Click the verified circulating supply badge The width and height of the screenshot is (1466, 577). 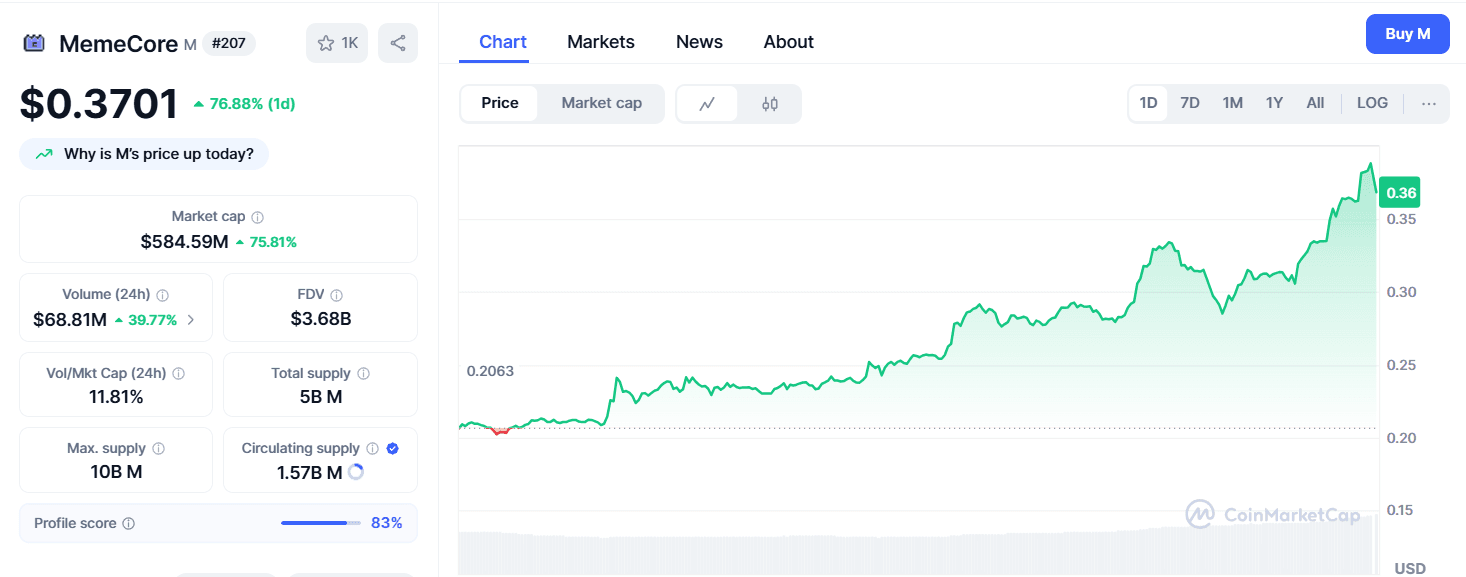[x=392, y=449]
